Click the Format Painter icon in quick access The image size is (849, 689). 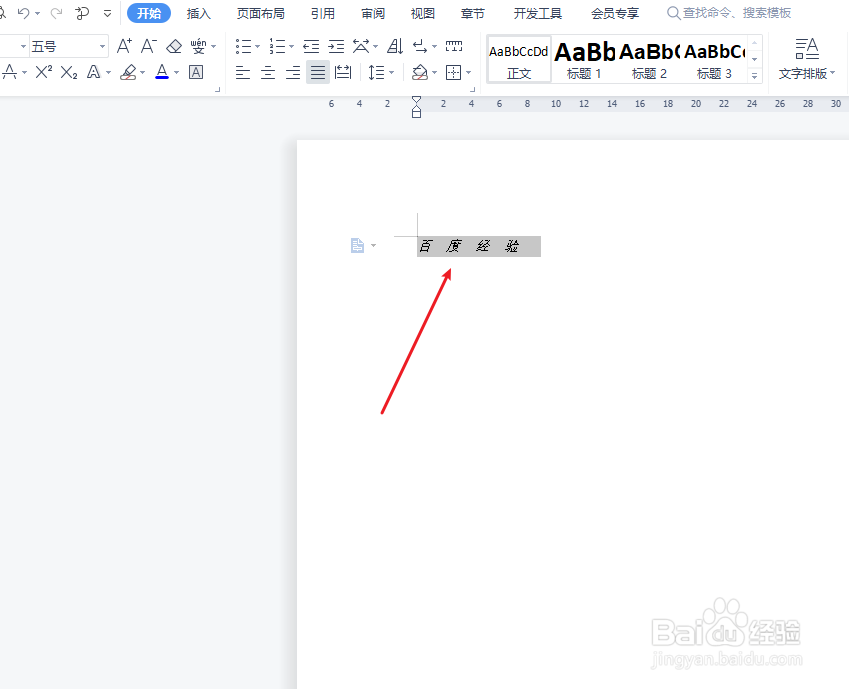pos(82,13)
